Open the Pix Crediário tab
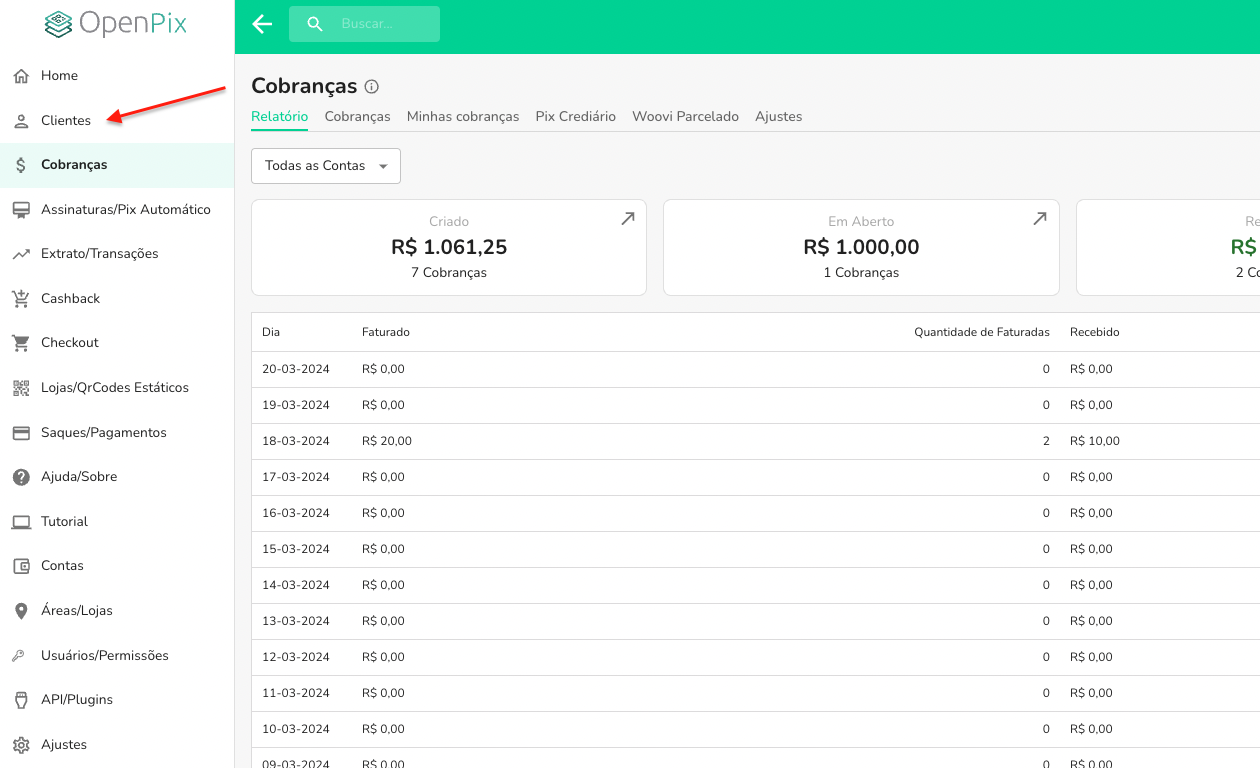1260x768 pixels. [x=575, y=117]
